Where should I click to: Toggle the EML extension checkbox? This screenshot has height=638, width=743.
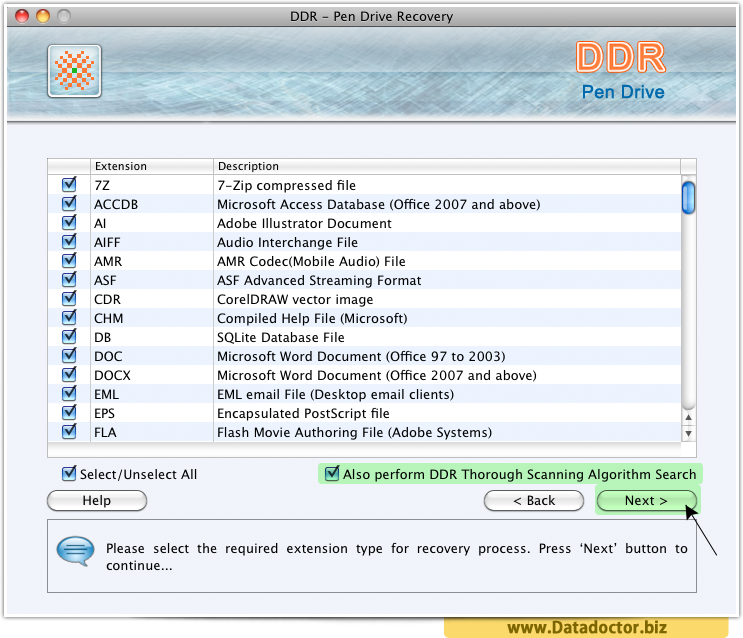(69, 393)
